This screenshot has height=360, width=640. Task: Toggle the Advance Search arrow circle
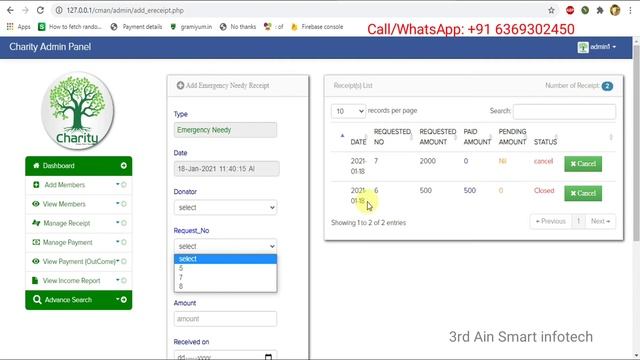click(x=124, y=300)
